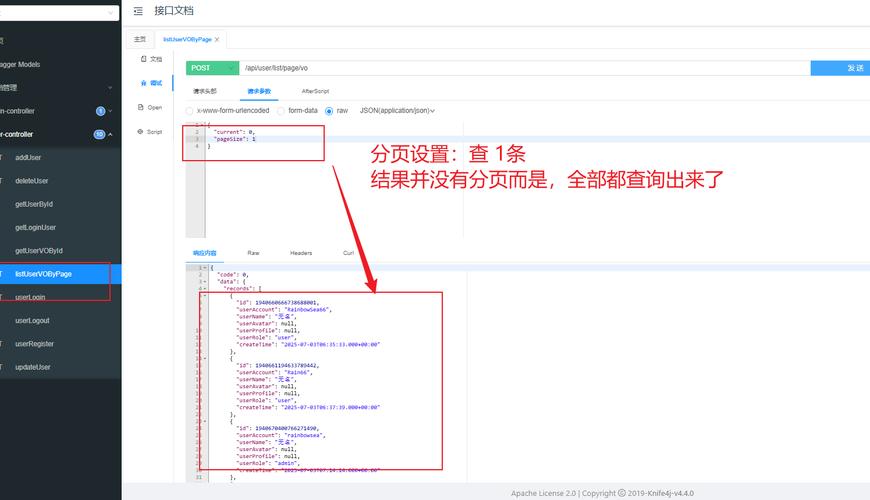870x500 pixels.
Task: Click the Apache License 2.0 footer text
Action: (x=543, y=493)
